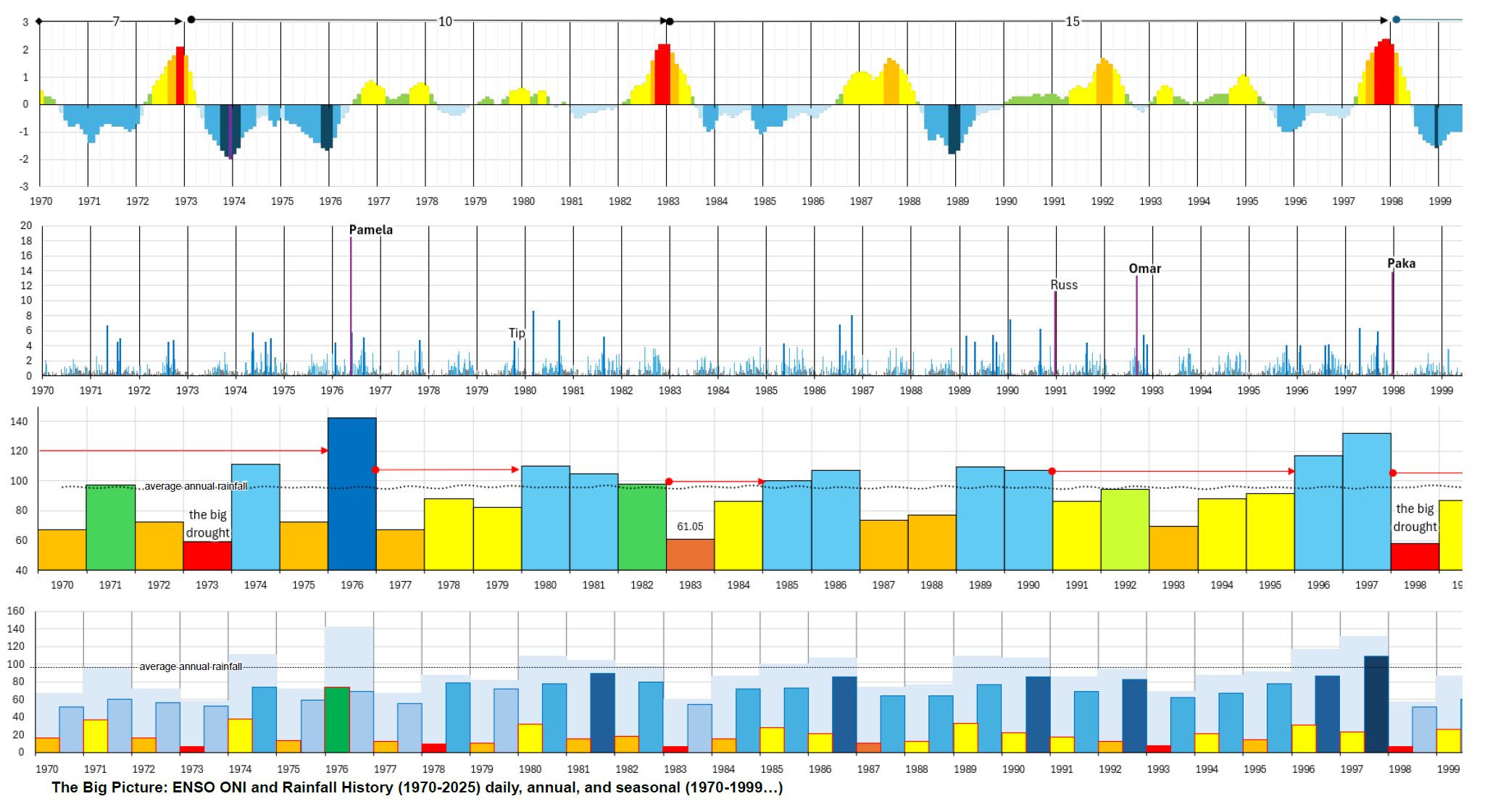Select the dark blue 1976 annual rainfall bar
Screen dimensions: 1490x812
coord(351,493)
